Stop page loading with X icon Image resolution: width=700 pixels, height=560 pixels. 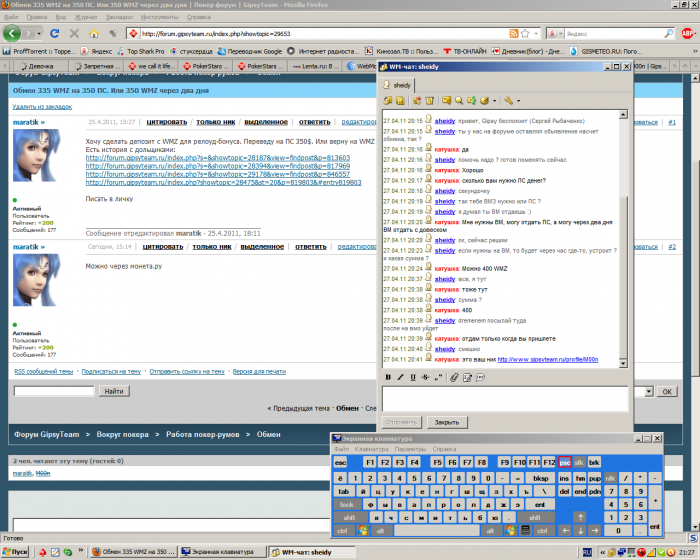coord(74,33)
